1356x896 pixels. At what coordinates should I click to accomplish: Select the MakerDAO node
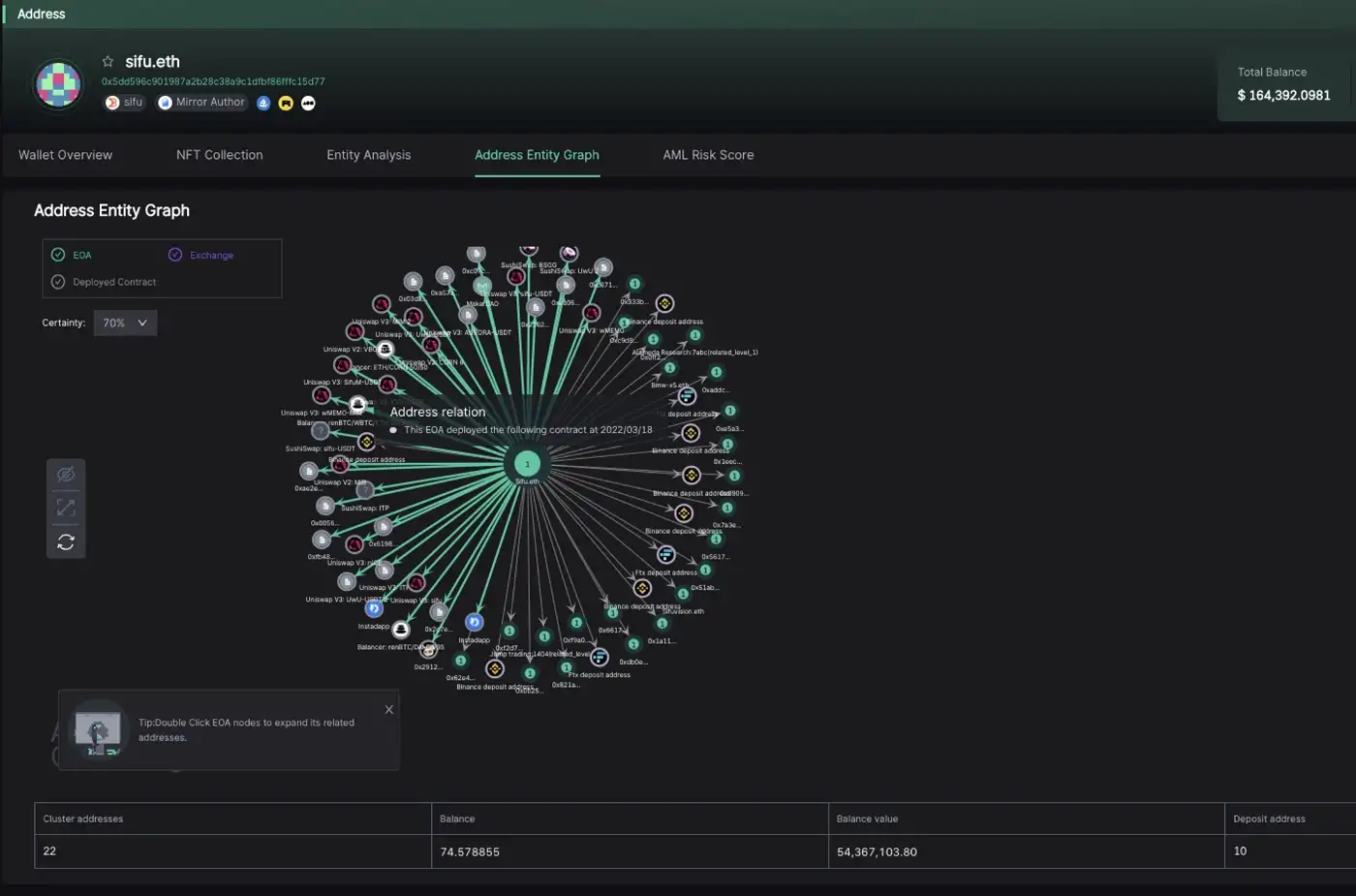(482, 287)
